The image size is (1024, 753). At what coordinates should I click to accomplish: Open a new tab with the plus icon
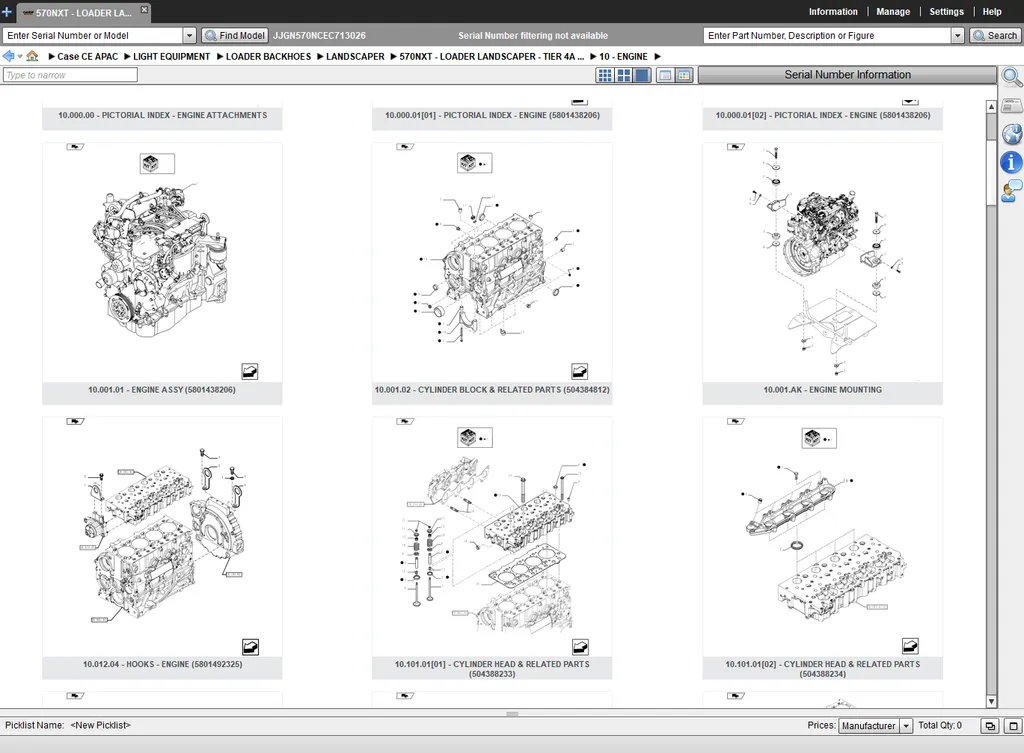[7, 12]
